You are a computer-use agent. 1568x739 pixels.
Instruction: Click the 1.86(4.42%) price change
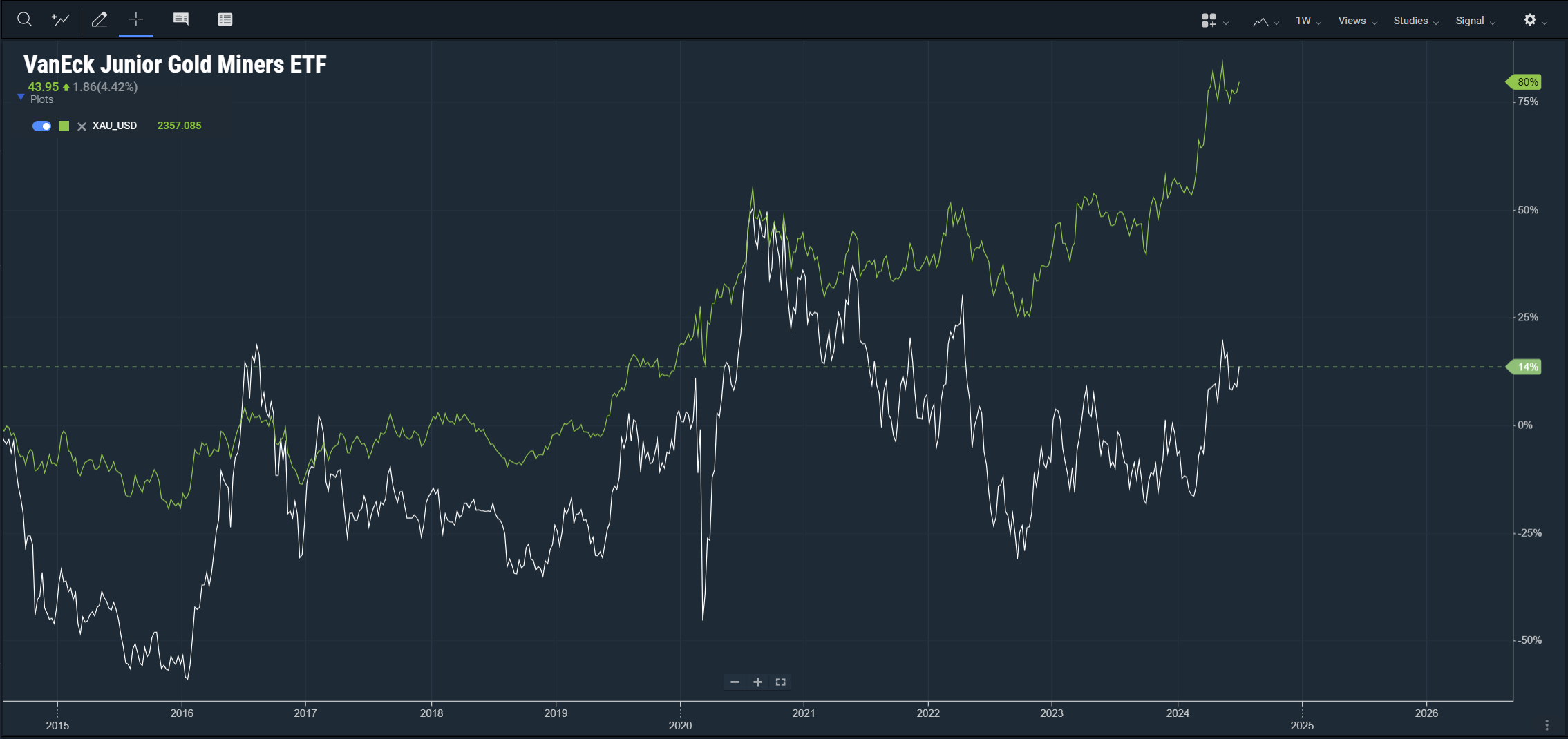point(105,87)
